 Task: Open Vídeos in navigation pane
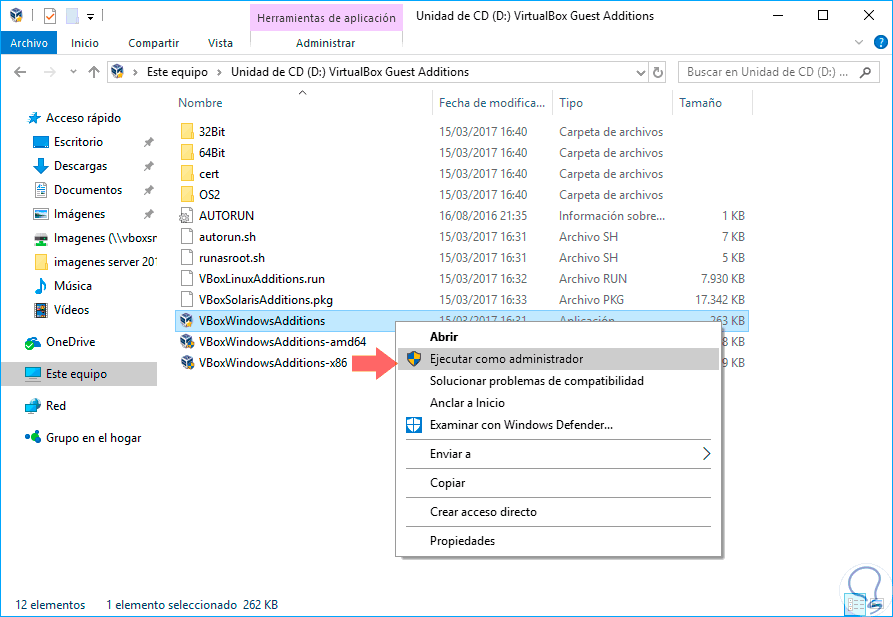coord(71,310)
